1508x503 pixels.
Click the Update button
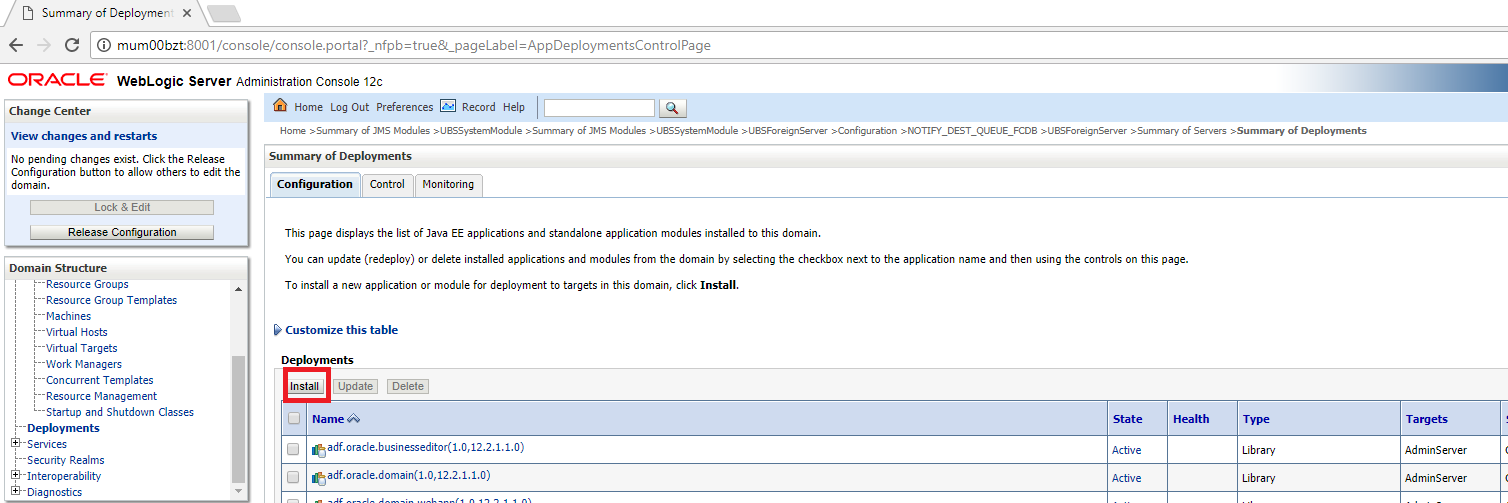tap(355, 386)
